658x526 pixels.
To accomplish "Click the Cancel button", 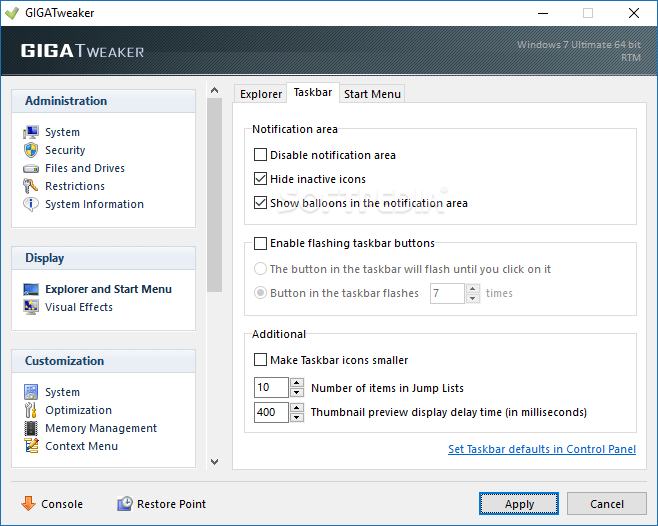I will click(606, 503).
